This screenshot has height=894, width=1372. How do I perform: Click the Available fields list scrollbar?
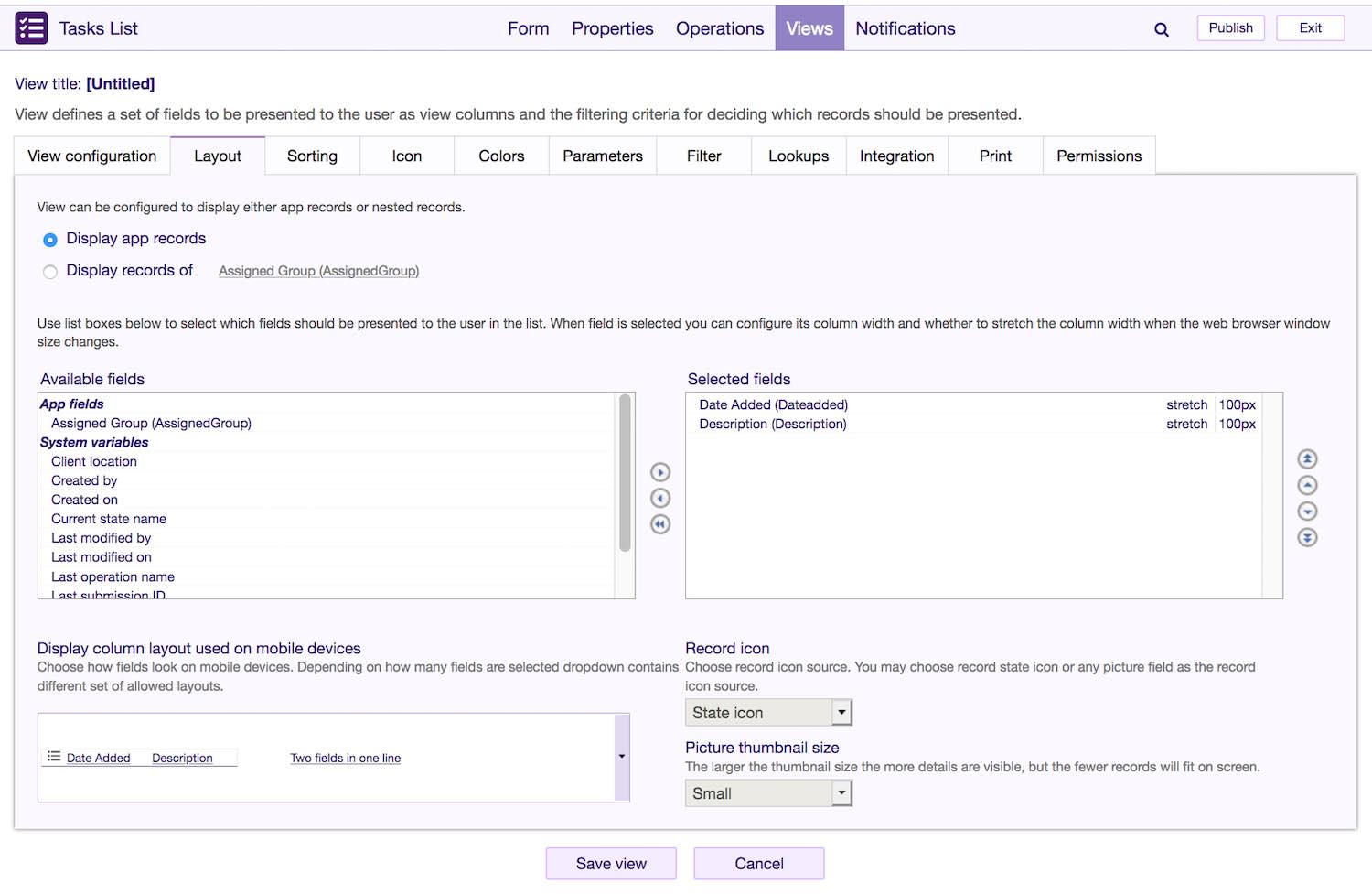[626, 473]
